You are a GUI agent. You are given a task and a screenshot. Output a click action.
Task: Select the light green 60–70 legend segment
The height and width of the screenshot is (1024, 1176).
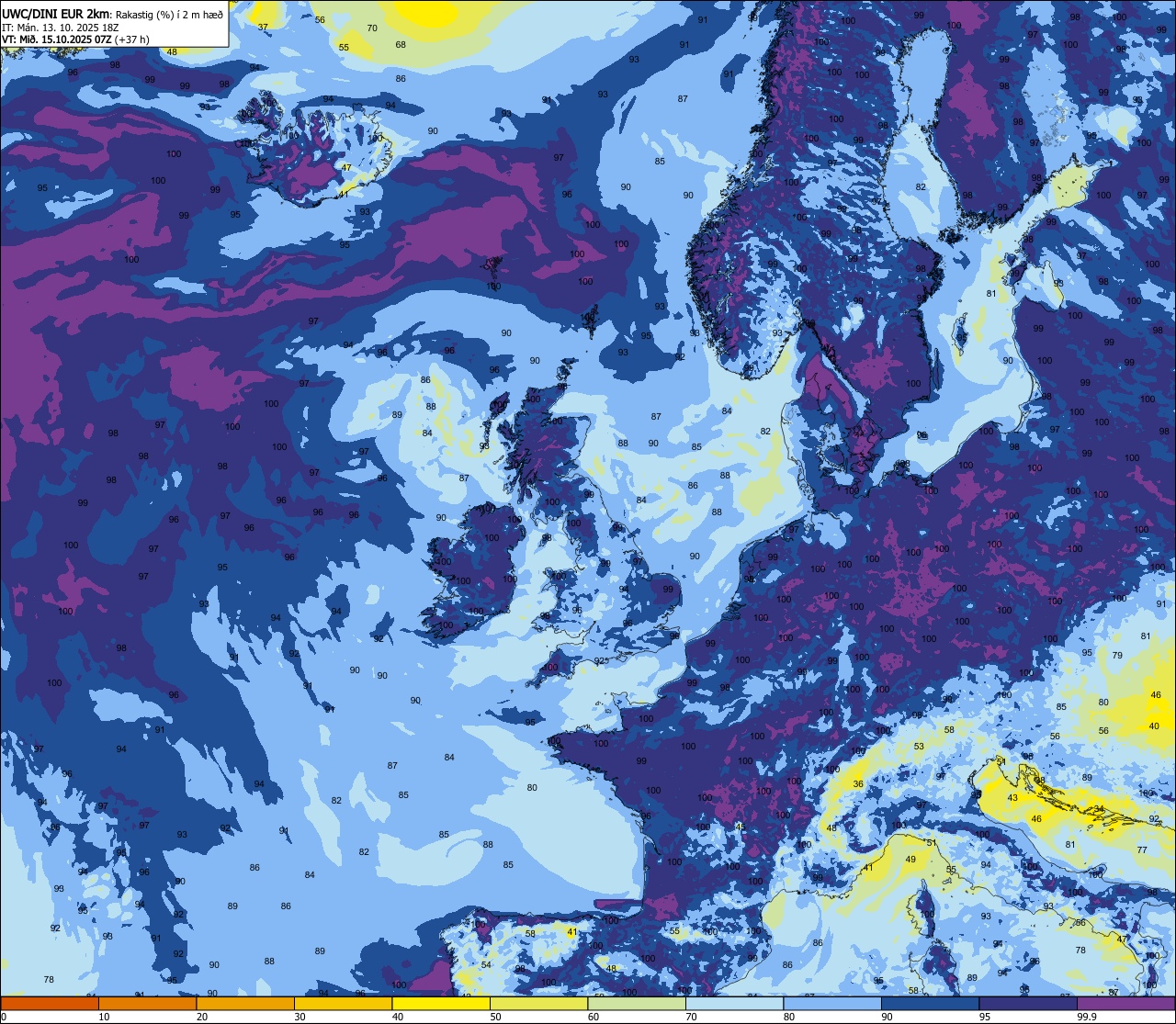[637, 1003]
